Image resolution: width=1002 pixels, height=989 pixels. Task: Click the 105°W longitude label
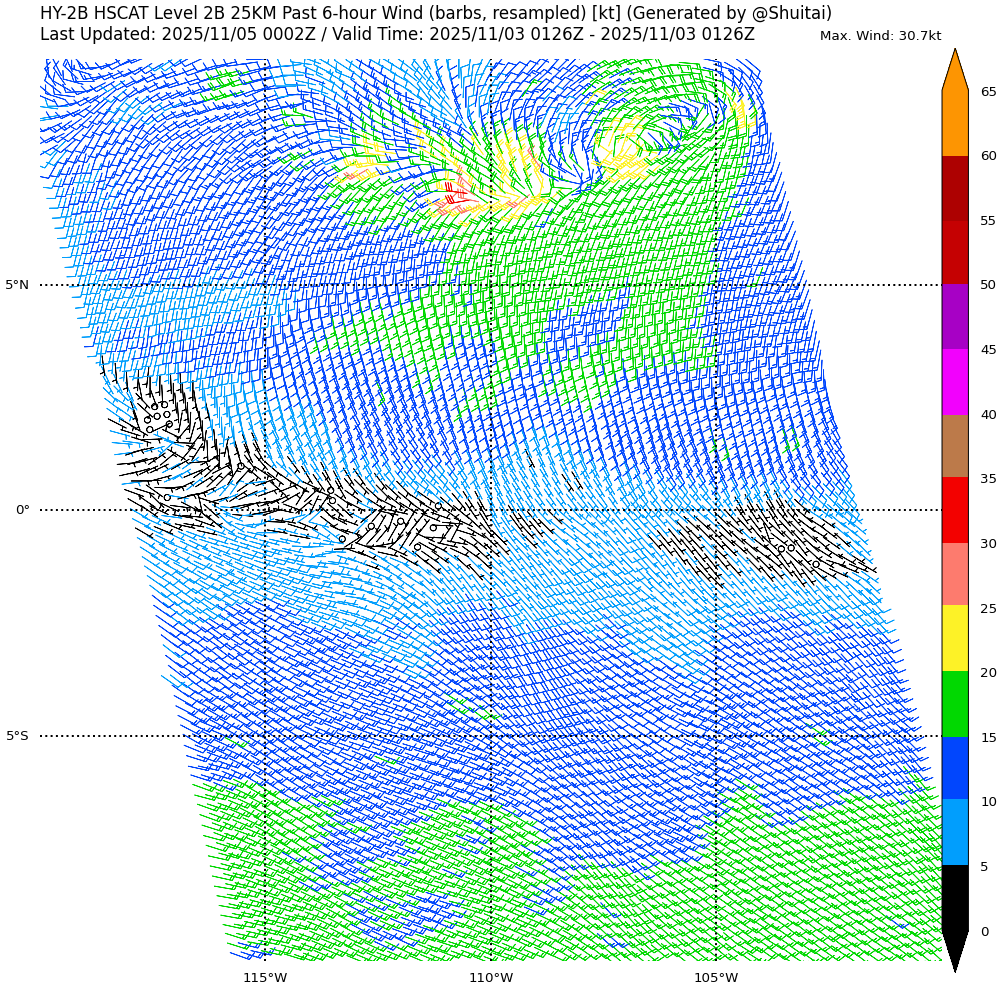(716, 977)
